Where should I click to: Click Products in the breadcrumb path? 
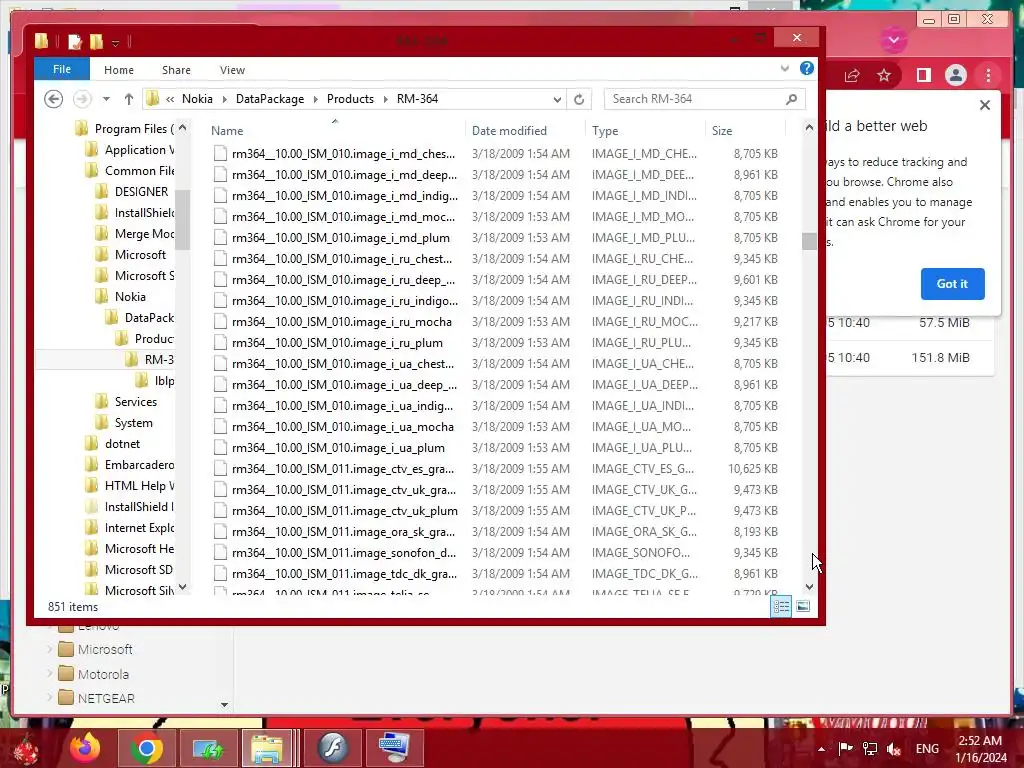coord(350,99)
